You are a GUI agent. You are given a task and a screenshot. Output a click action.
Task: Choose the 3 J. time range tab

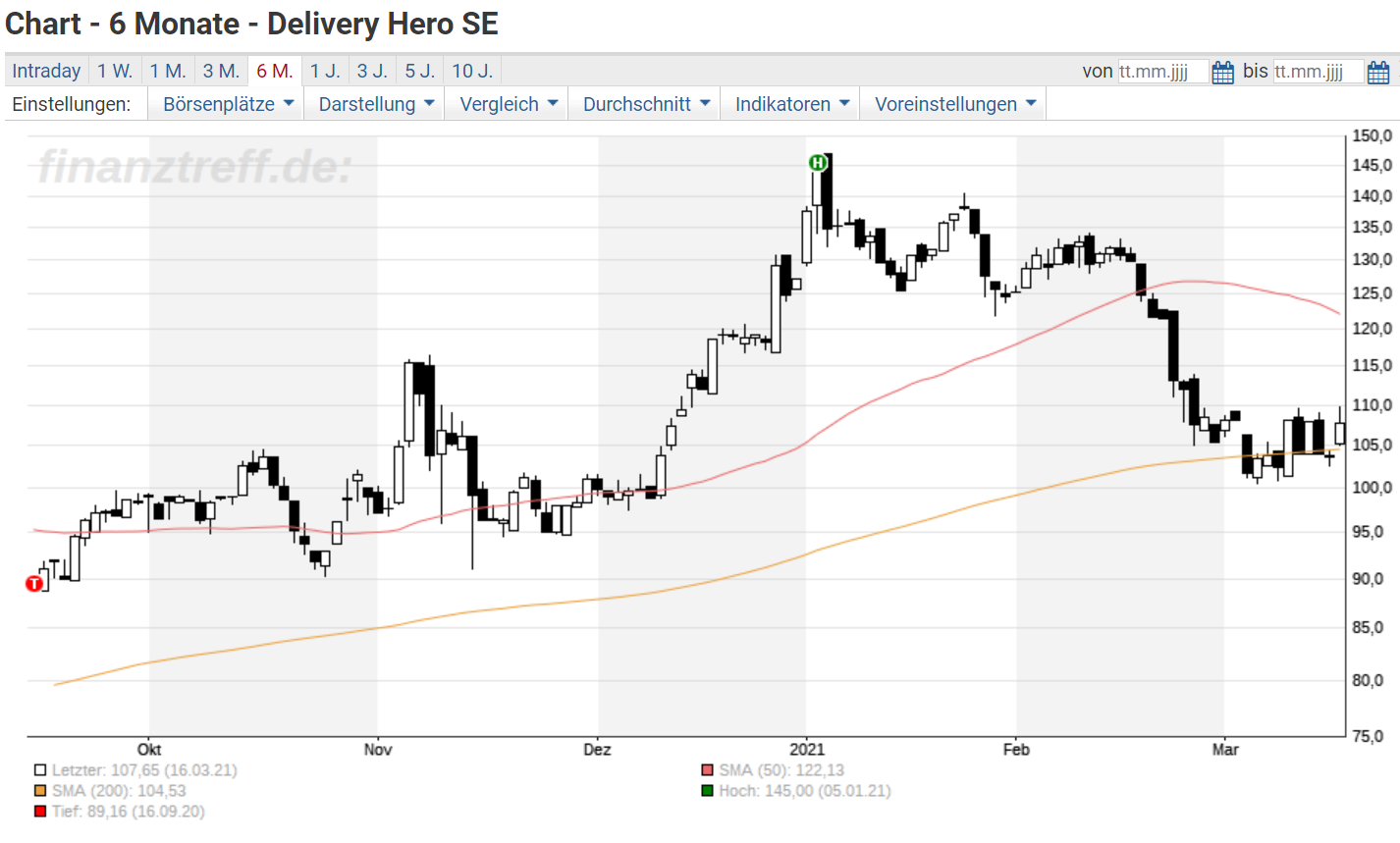coord(372,71)
